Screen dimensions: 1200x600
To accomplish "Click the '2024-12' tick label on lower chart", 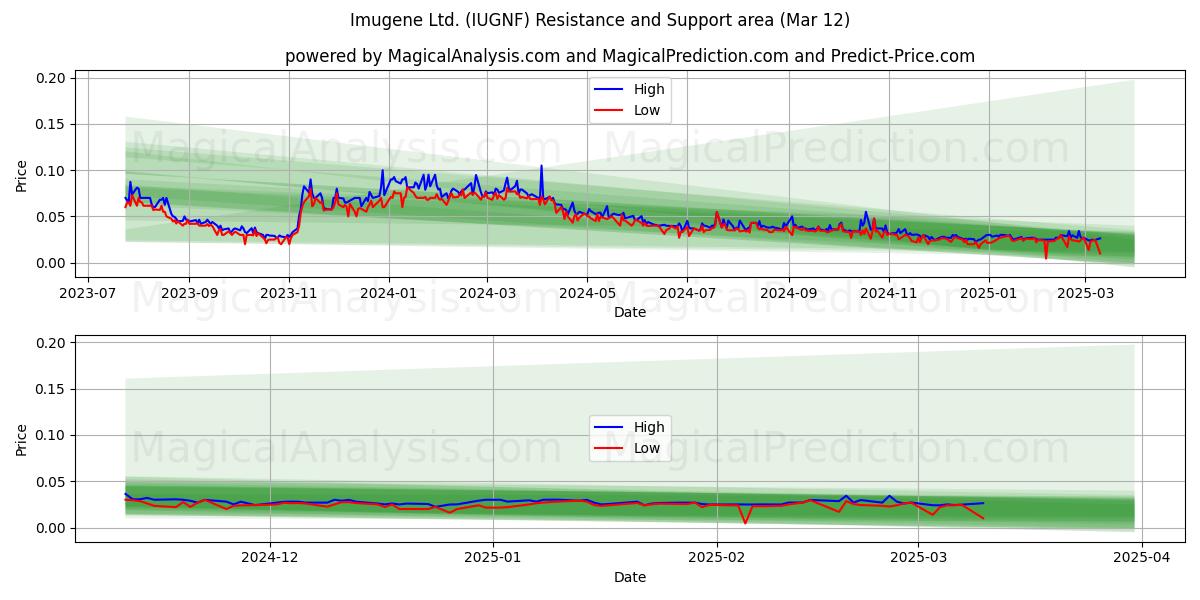I will tap(271, 558).
